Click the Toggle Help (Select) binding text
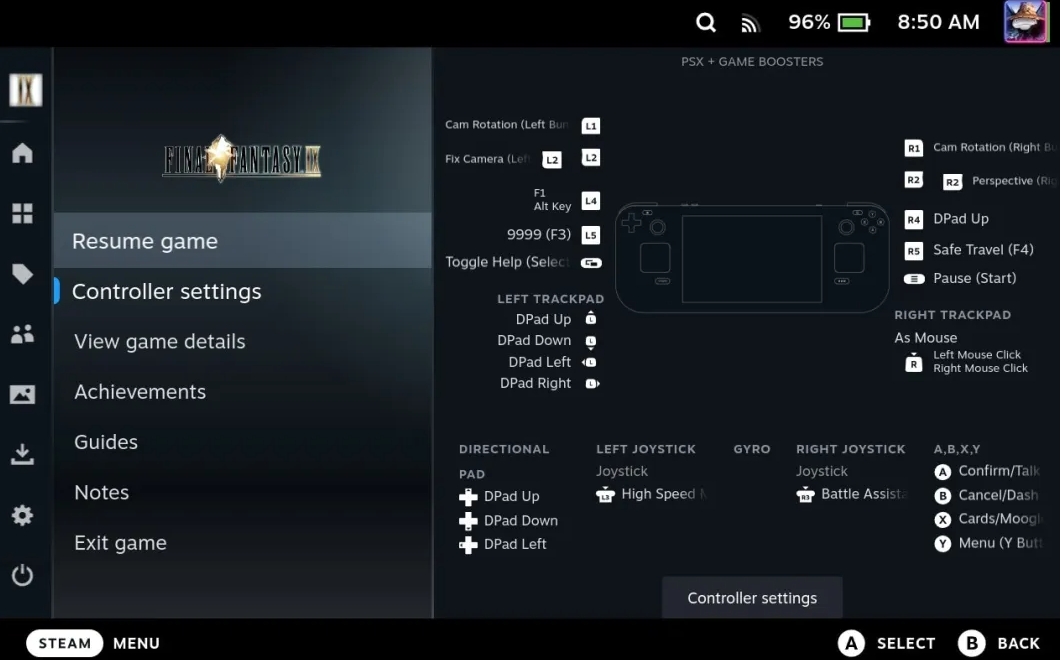Viewport: 1060px width, 660px height. [507, 262]
